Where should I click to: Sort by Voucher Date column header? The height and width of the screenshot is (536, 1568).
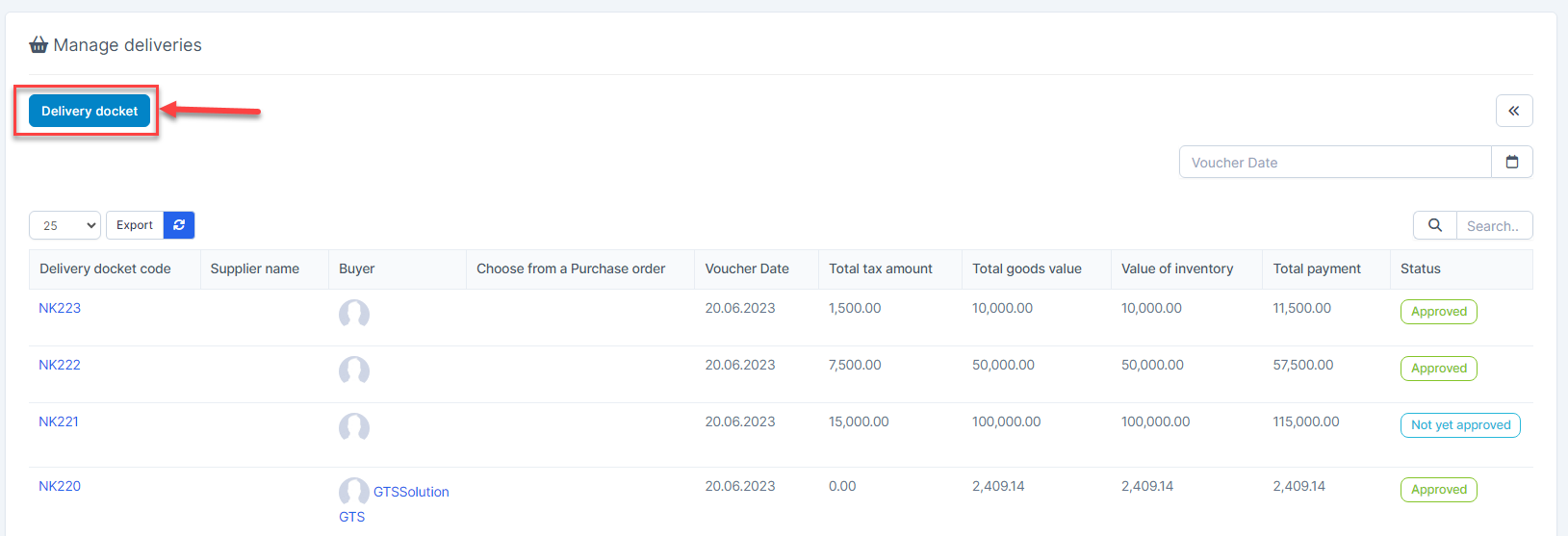click(747, 268)
